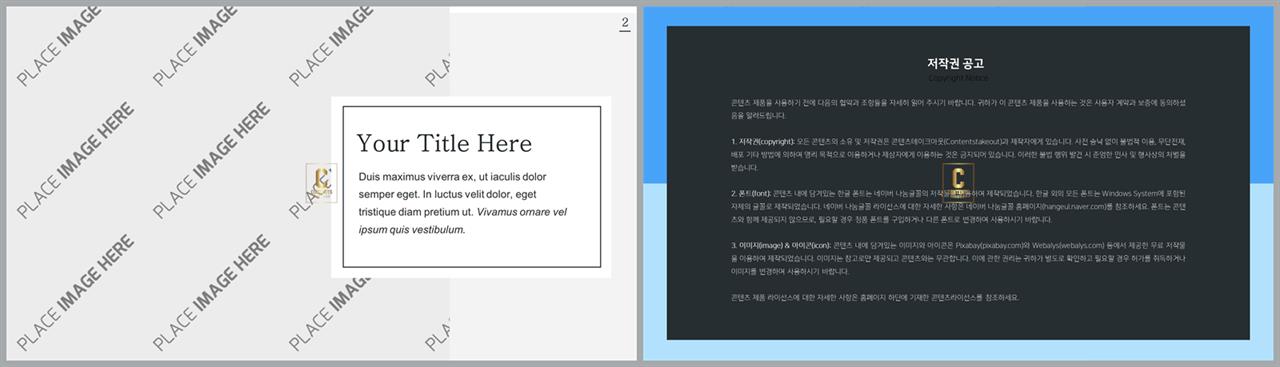
Task: Click the 'Duis maximus viverra ex' body paragraph
Action: tap(463, 203)
